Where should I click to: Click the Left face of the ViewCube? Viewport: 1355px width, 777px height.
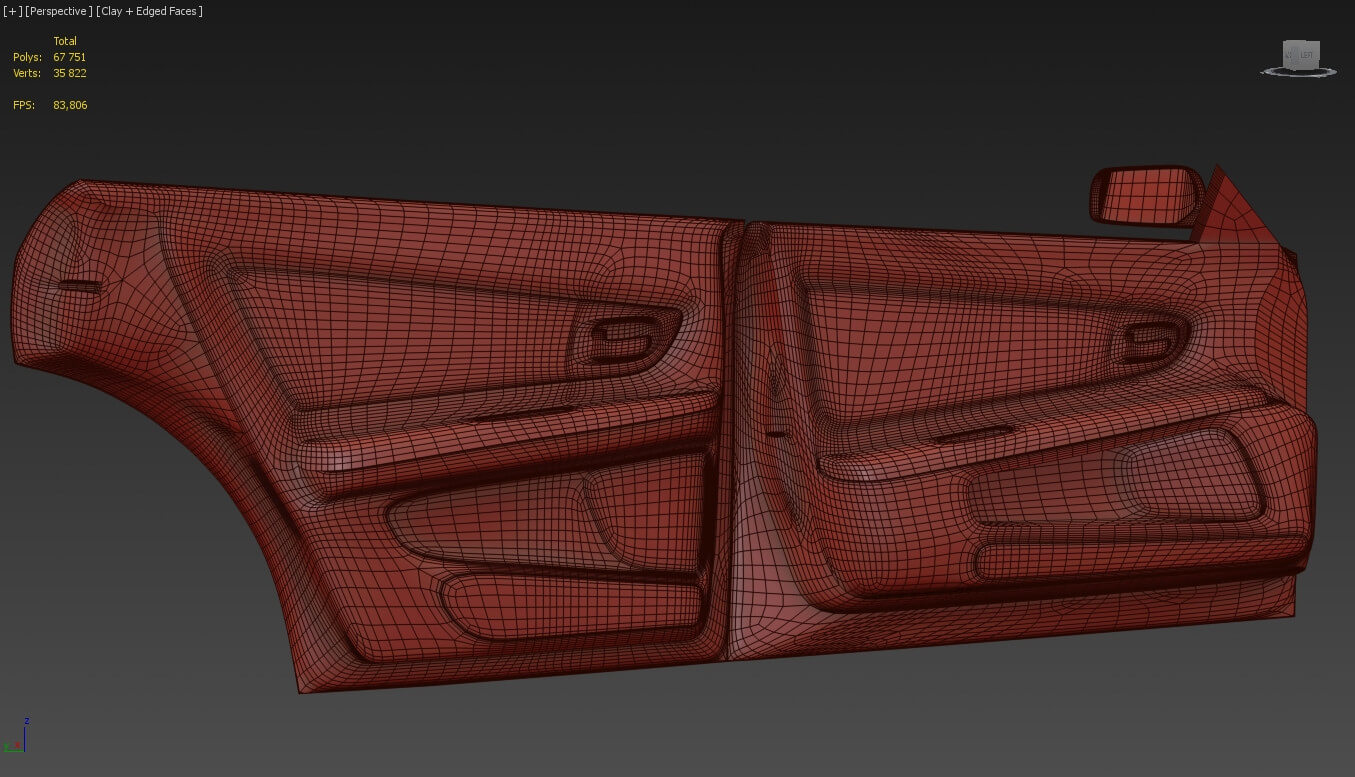[1304, 54]
